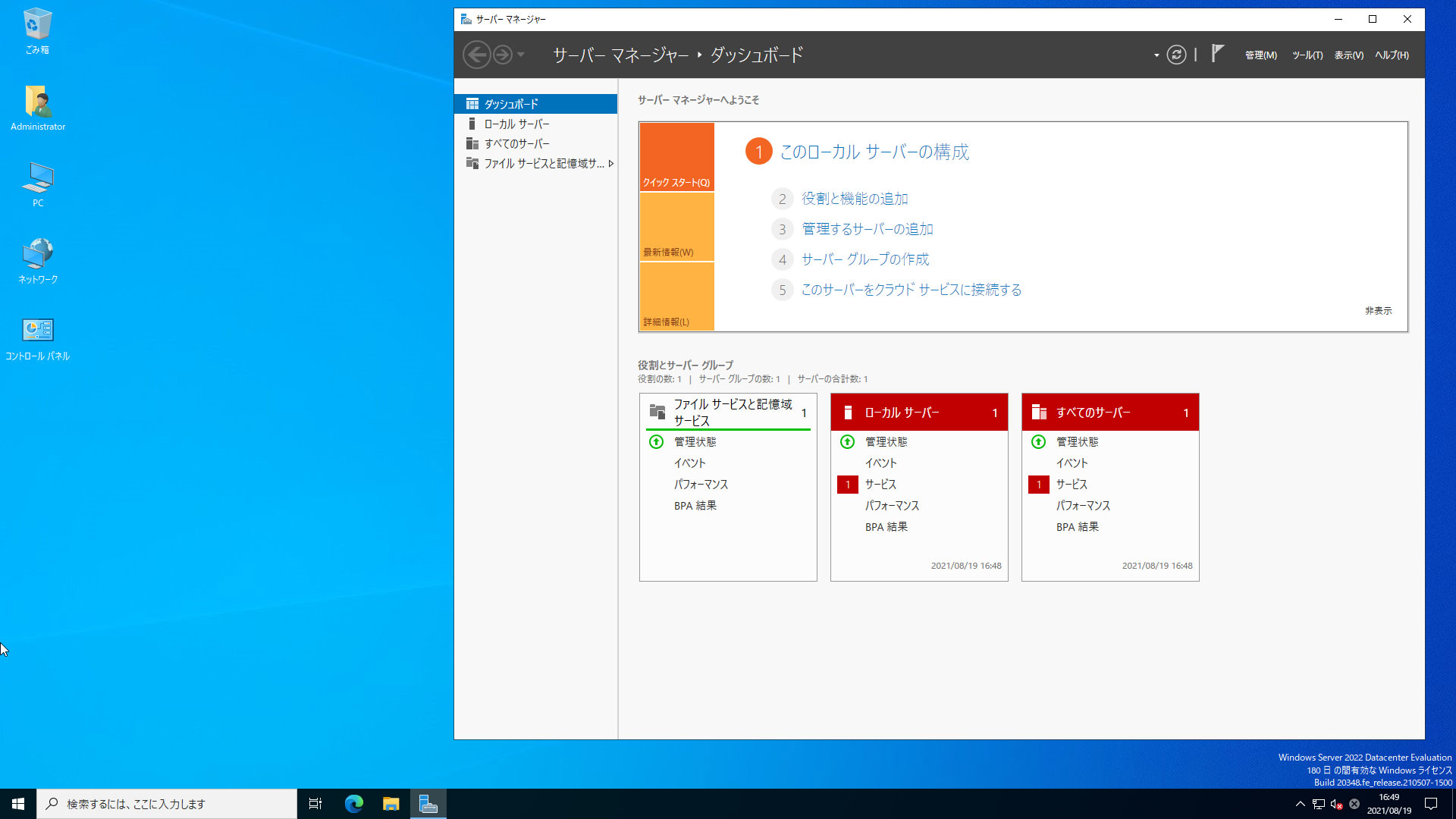Open ファイル サービスと記憶域サービス tile header
Screen dimensions: 1456x819
click(728, 413)
